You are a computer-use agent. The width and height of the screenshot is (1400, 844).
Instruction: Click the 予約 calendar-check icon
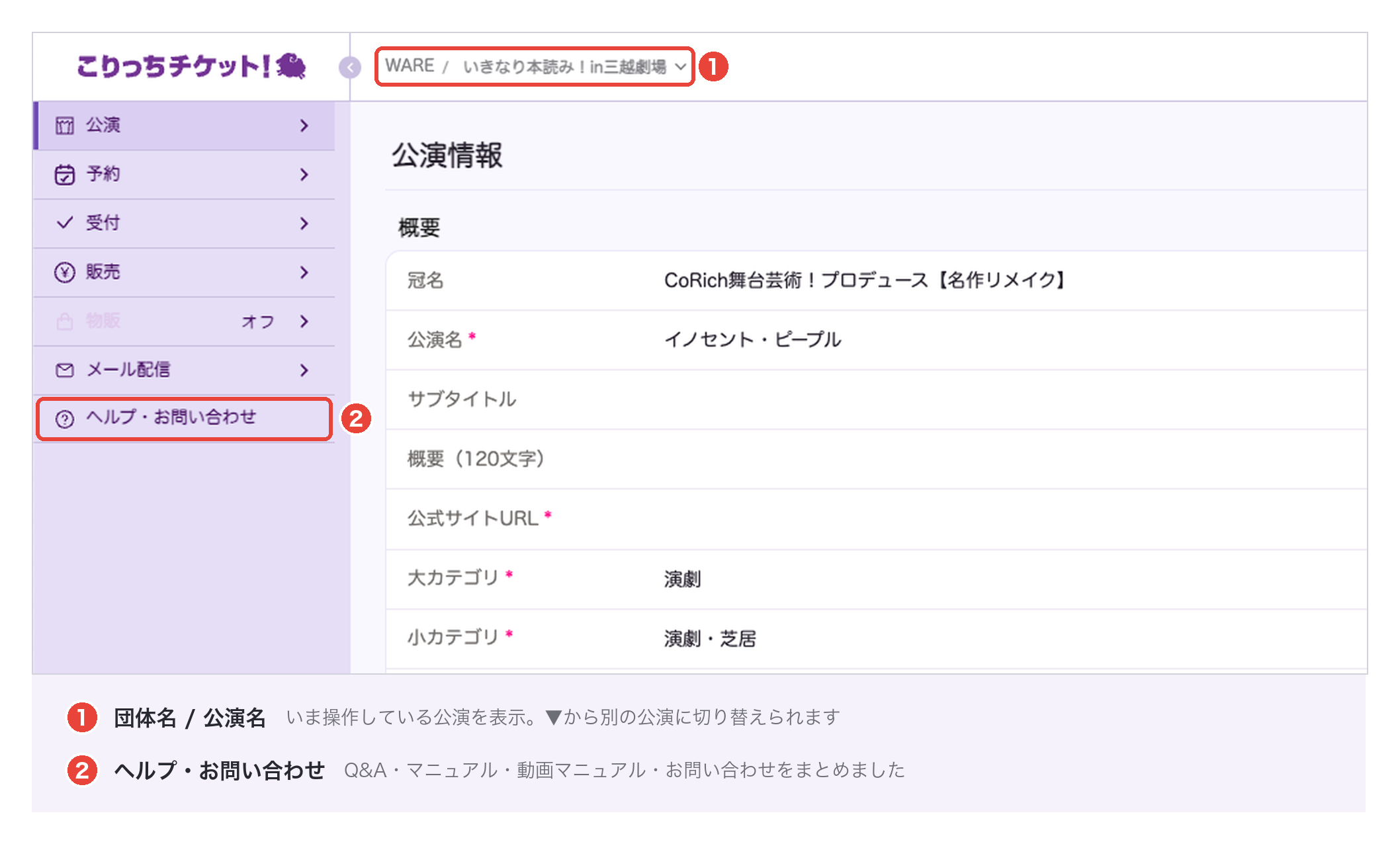(x=64, y=174)
